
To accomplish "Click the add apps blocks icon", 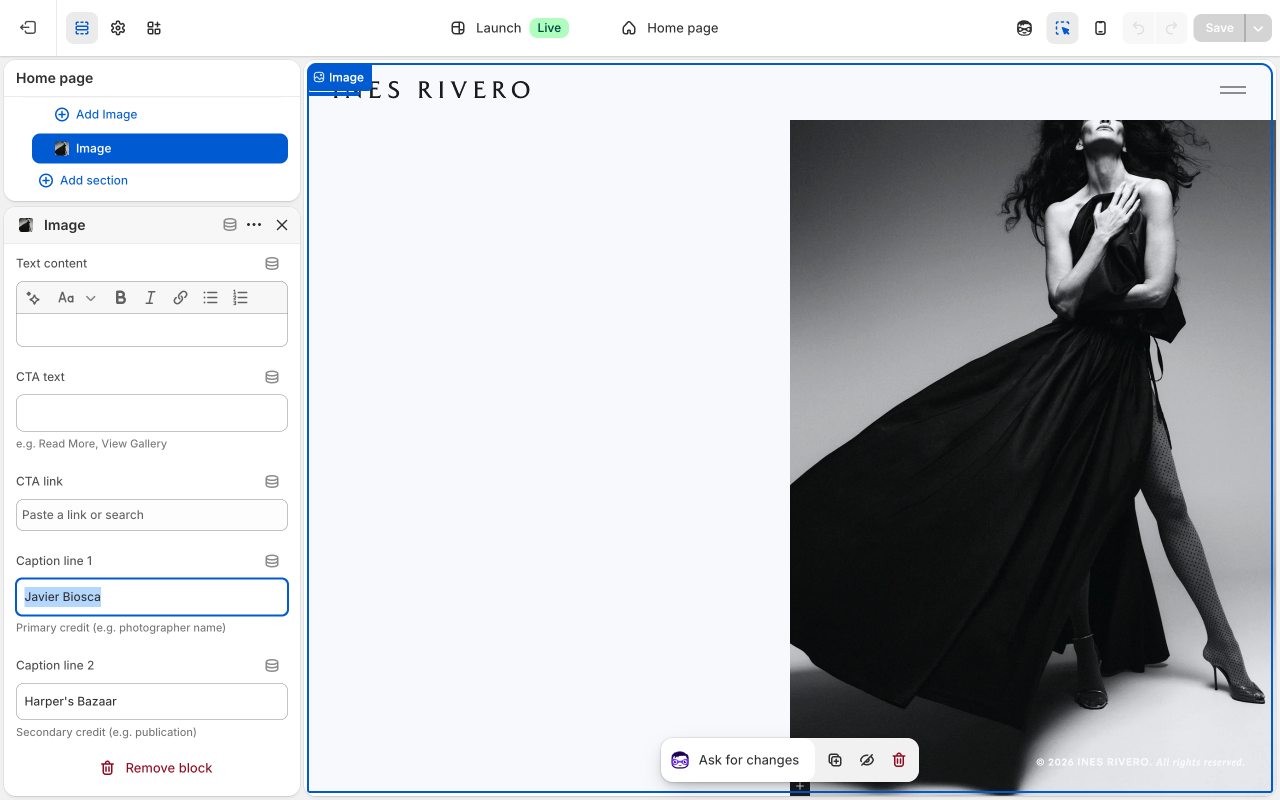I will pyautogui.click(x=153, y=28).
